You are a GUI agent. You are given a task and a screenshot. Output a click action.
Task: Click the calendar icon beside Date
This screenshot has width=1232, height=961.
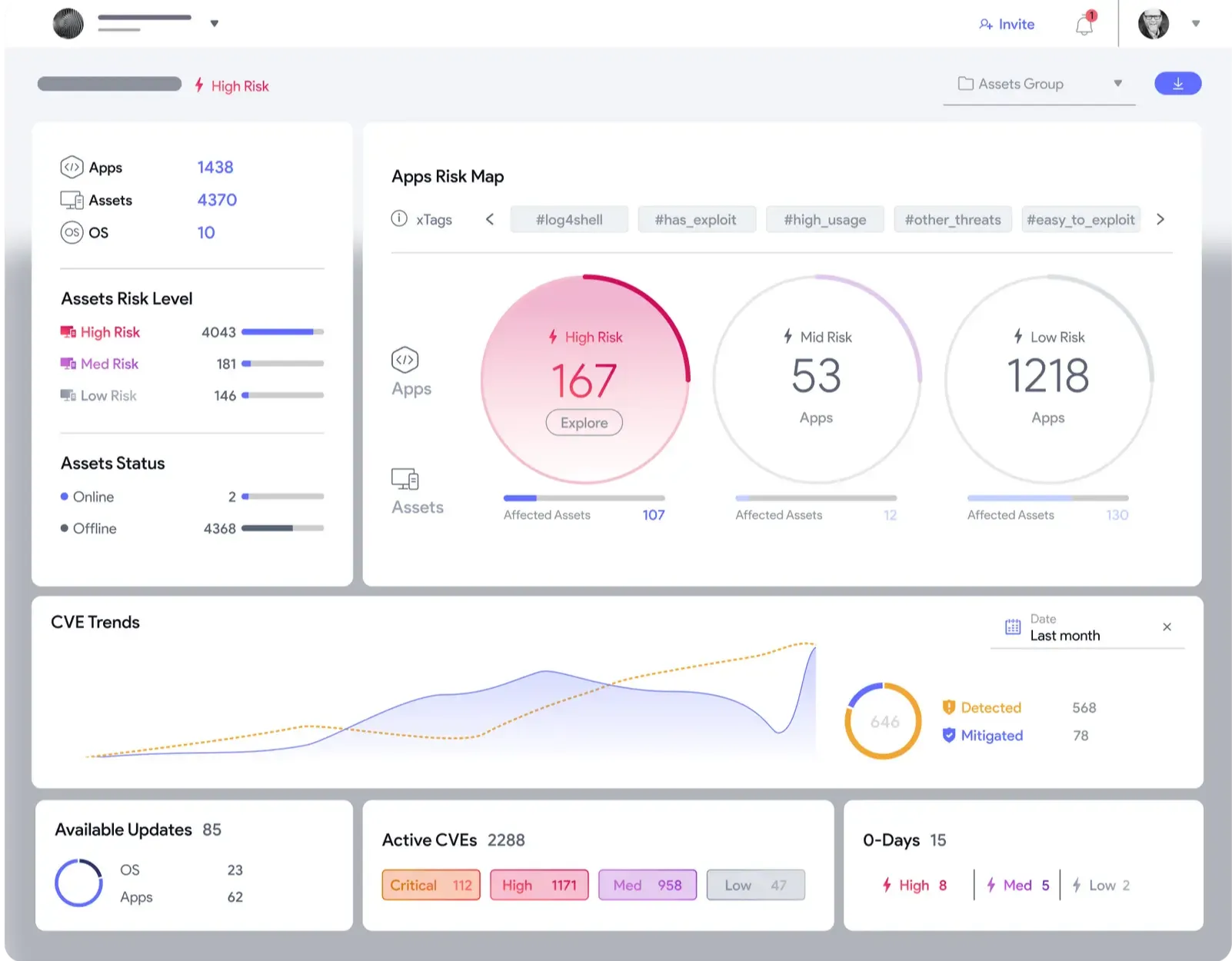click(x=1013, y=627)
